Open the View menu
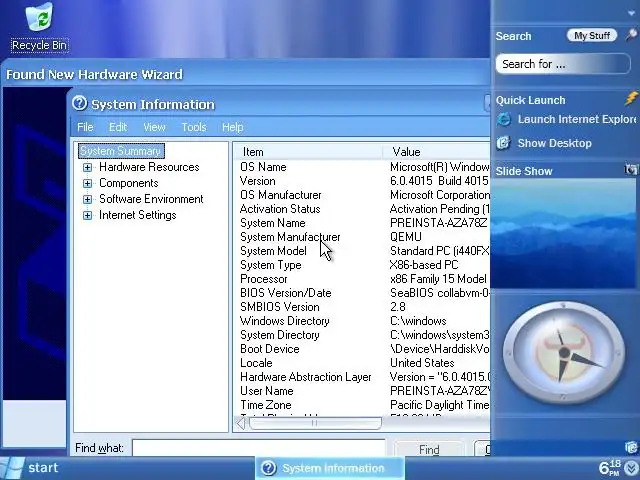 154,127
